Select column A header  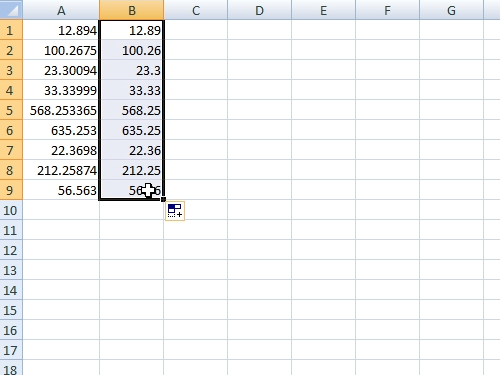61,10
